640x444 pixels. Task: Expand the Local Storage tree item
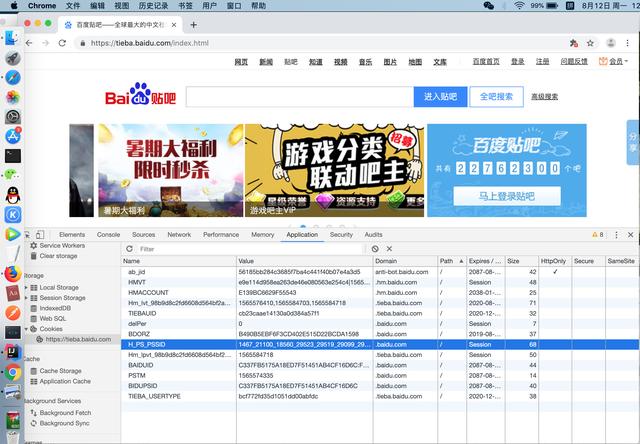point(27,288)
